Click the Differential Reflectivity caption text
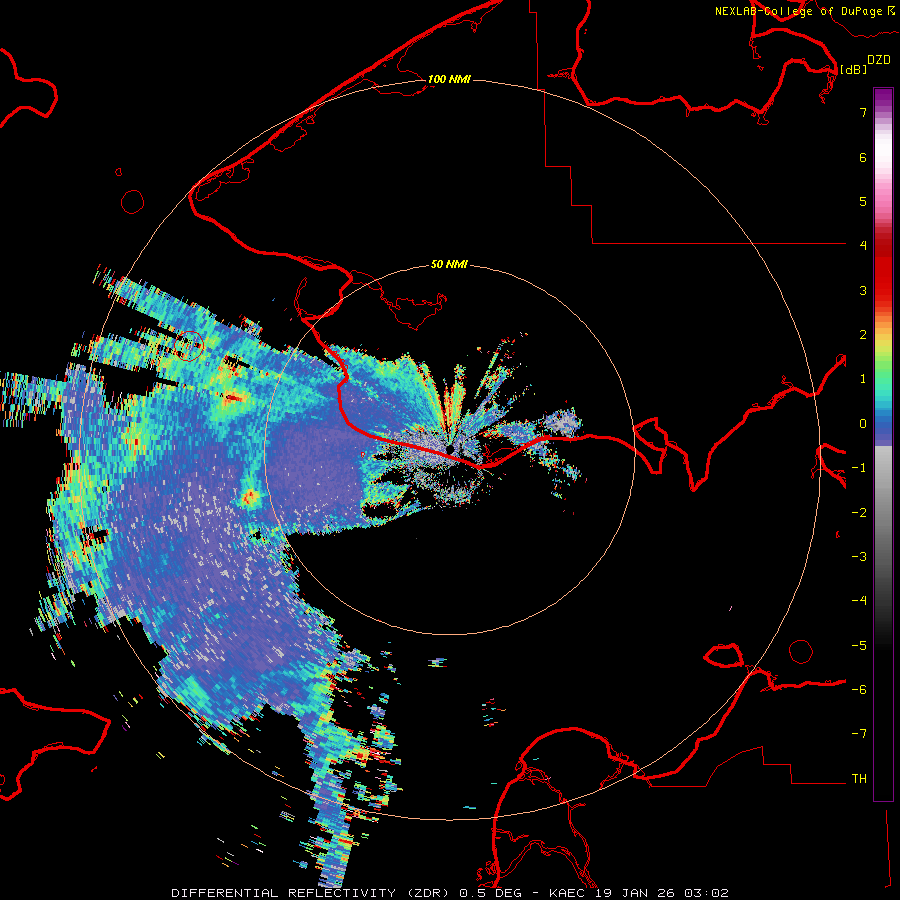Screen dimensions: 900x900 tap(450, 893)
